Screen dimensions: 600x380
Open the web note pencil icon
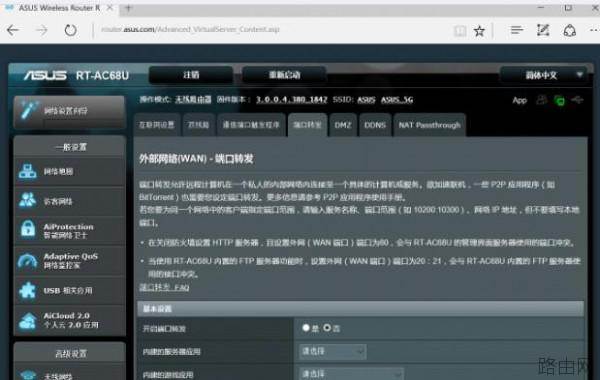coord(543,30)
